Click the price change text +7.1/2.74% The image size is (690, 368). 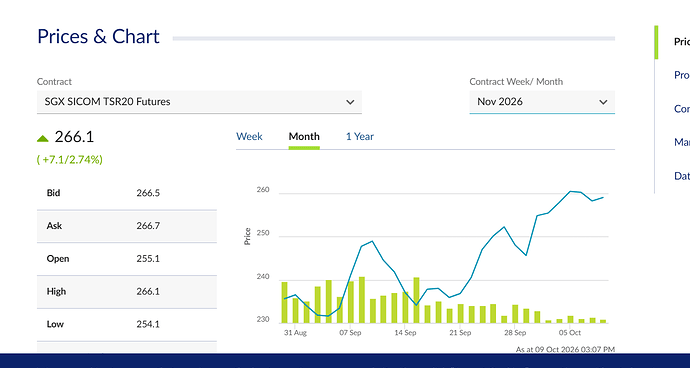coord(70,159)
